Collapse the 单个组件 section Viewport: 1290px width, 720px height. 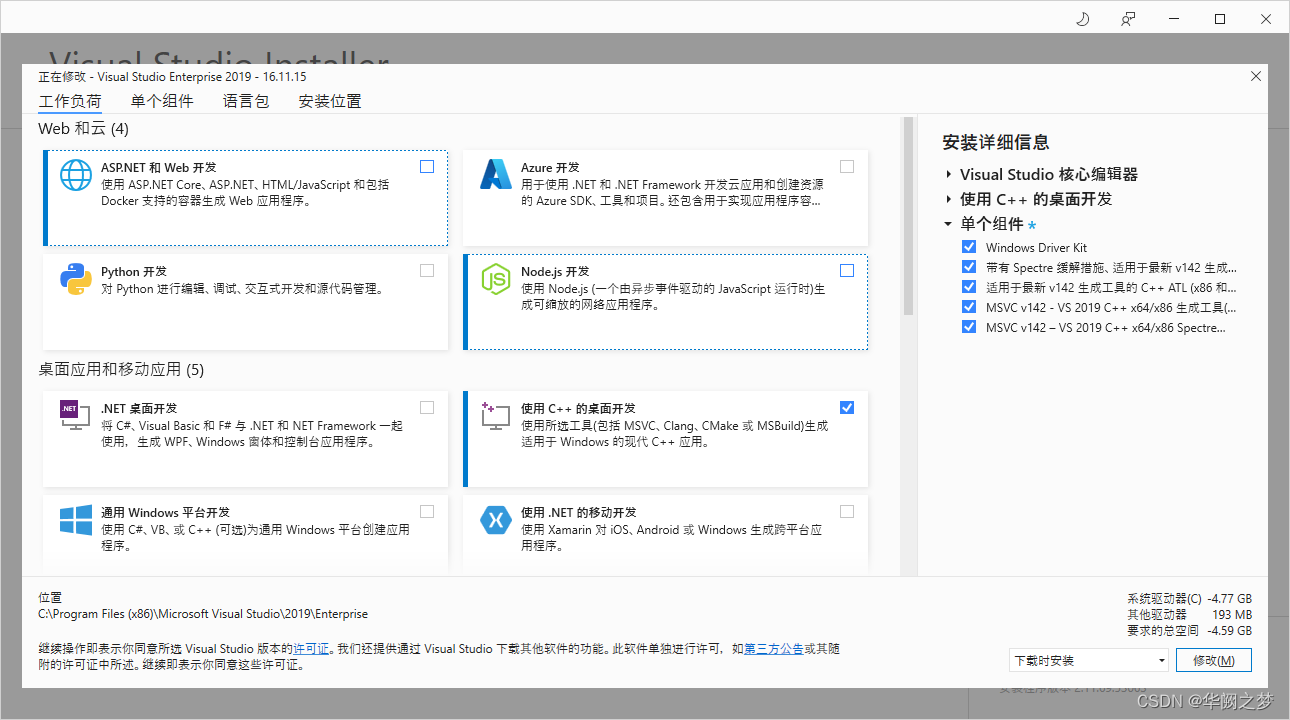948,224
